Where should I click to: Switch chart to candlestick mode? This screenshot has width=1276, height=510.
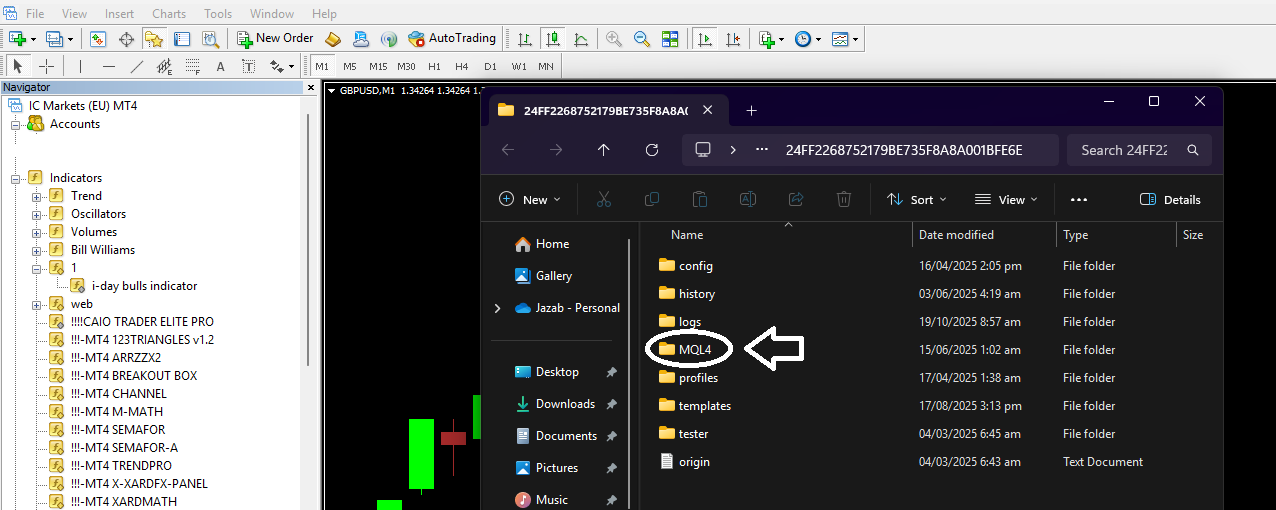click(552, 39)
